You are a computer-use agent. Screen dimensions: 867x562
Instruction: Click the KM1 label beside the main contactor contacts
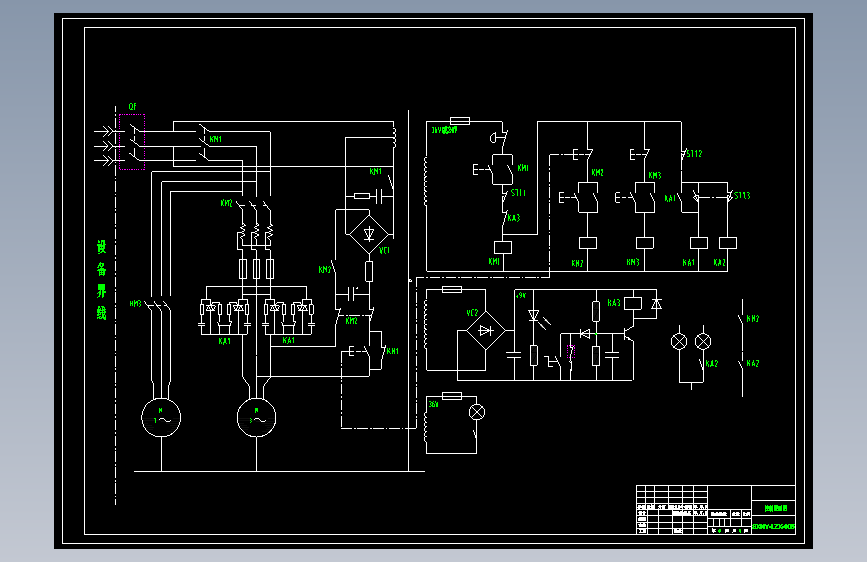(216, 139)
